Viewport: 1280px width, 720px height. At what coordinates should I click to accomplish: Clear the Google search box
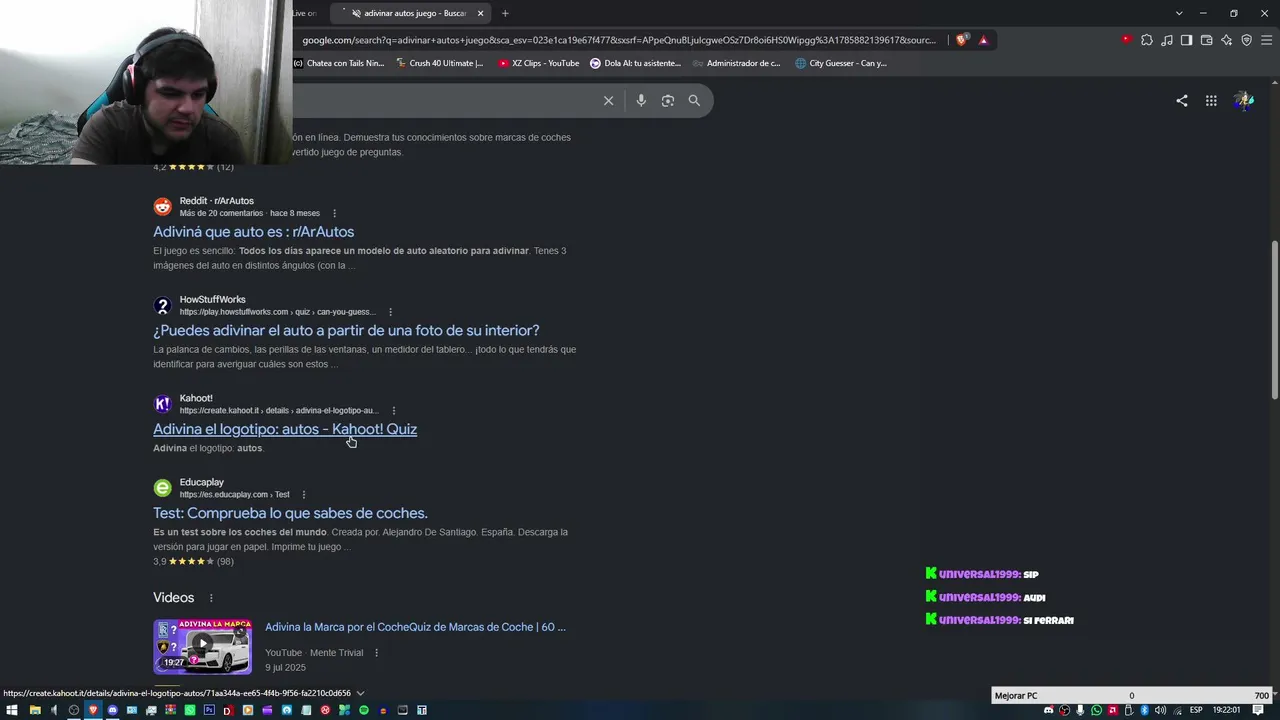point(608,100)
